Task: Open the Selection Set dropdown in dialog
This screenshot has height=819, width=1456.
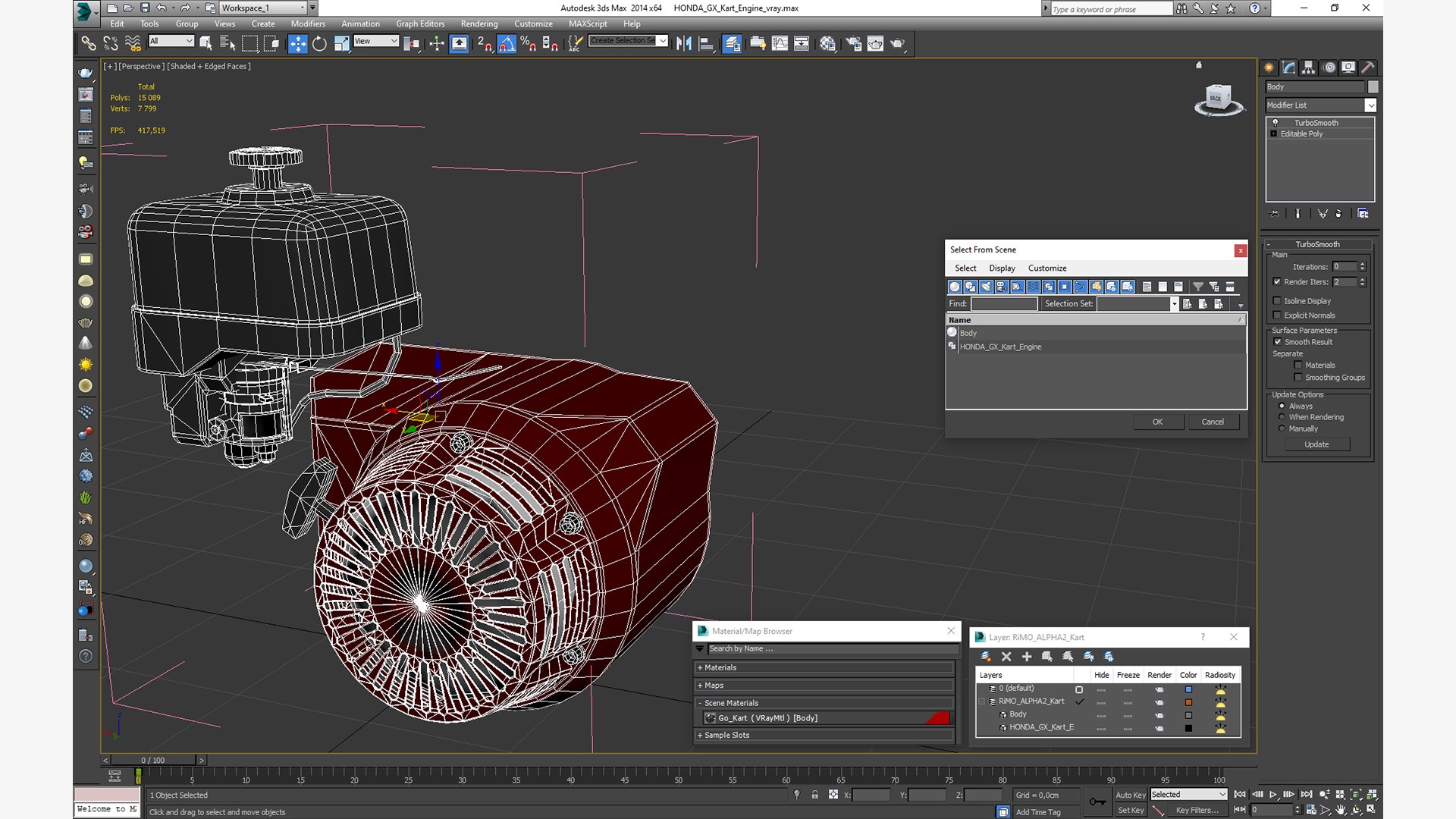Action: pos(1175,304)
